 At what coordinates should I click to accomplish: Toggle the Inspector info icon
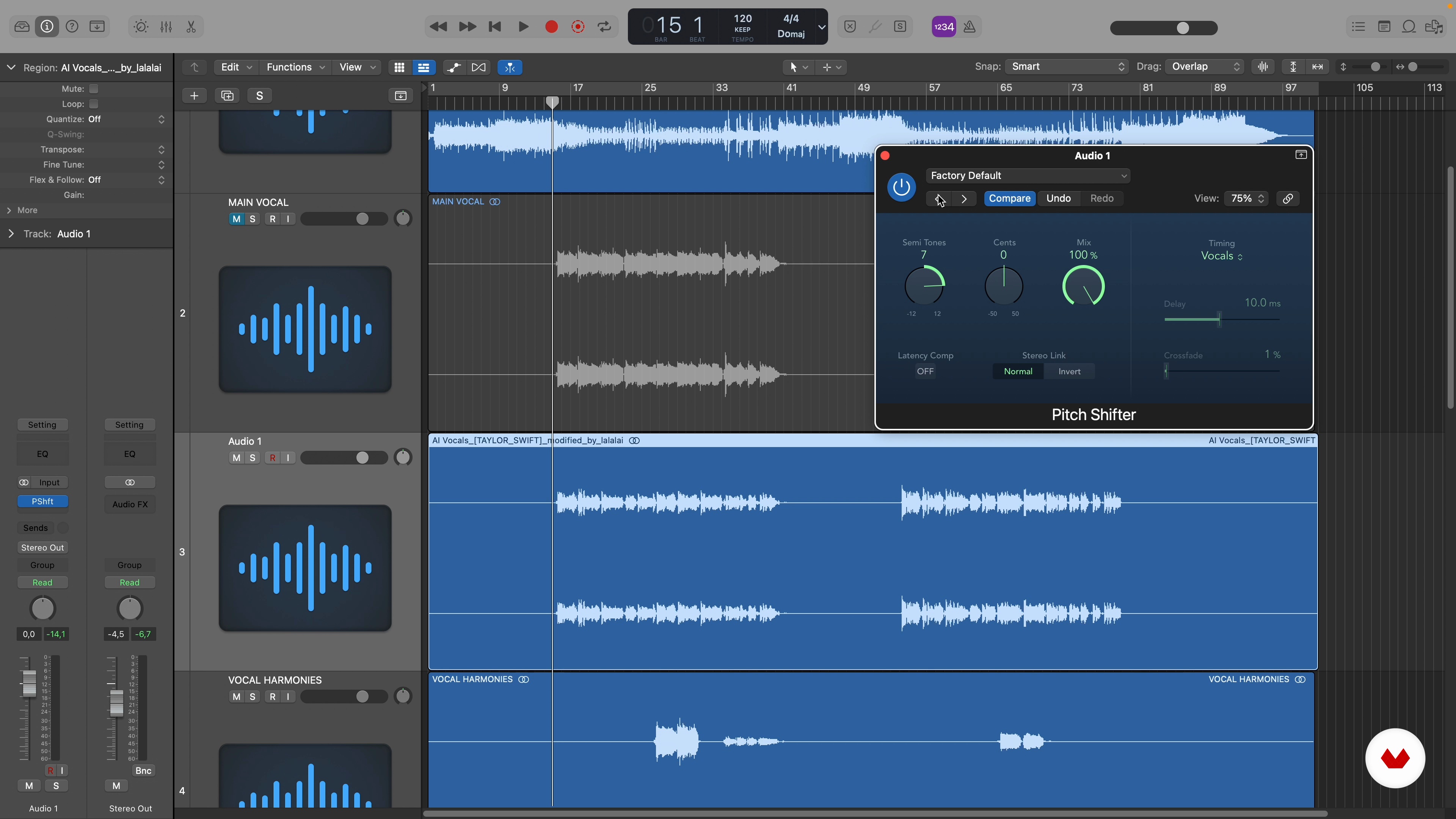[x=47, y=27]
